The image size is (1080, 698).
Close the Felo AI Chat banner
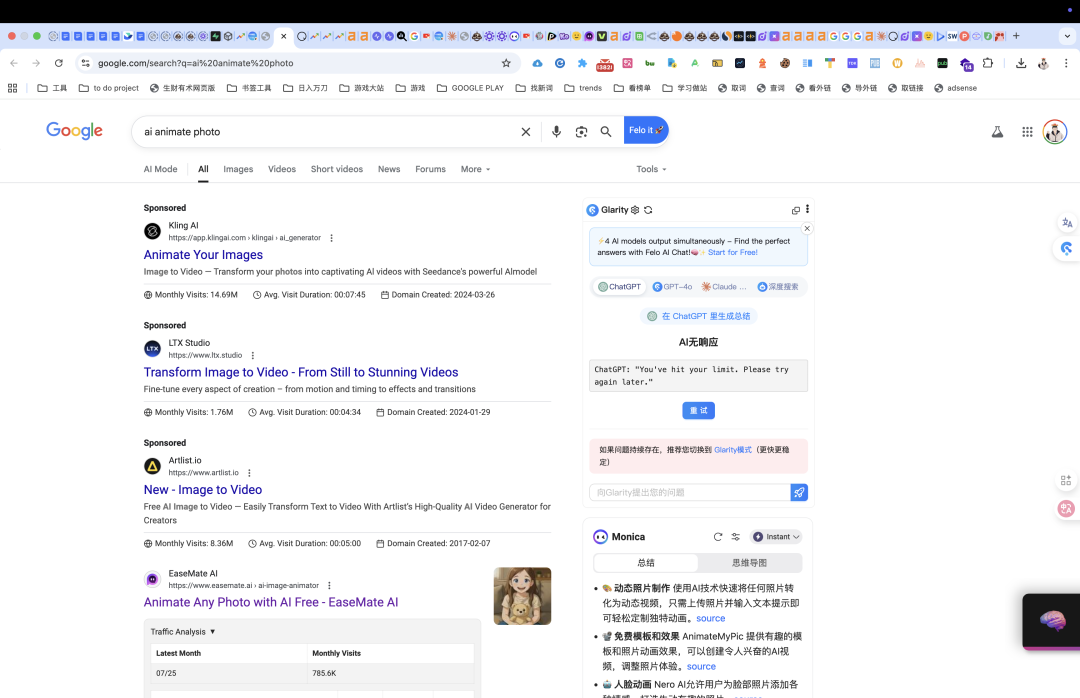click(x=807, y=228)
